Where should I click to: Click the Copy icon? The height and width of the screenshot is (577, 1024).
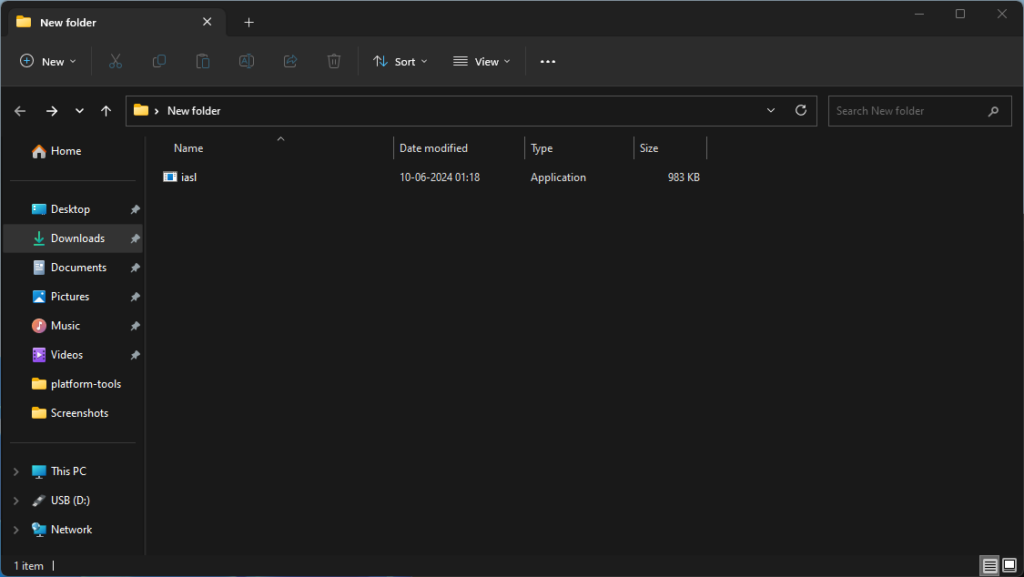(x=159, y=61)
